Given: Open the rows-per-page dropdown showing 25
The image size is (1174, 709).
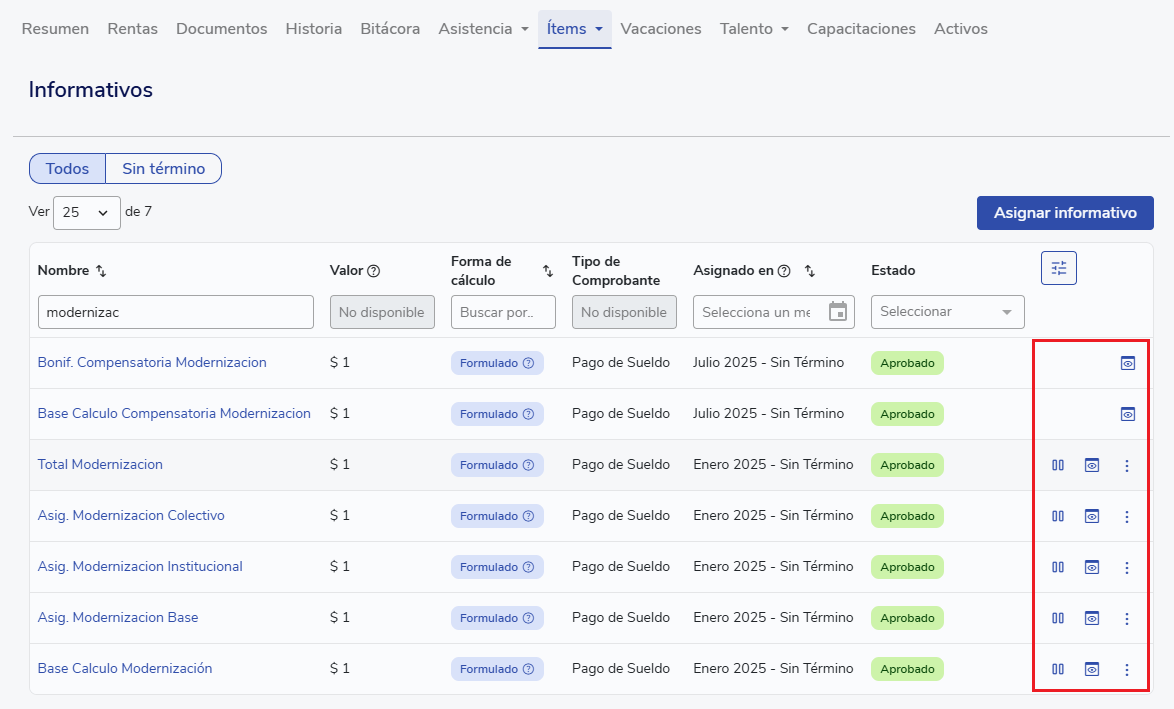Looking at the screenshot, I should pos(86,213).
